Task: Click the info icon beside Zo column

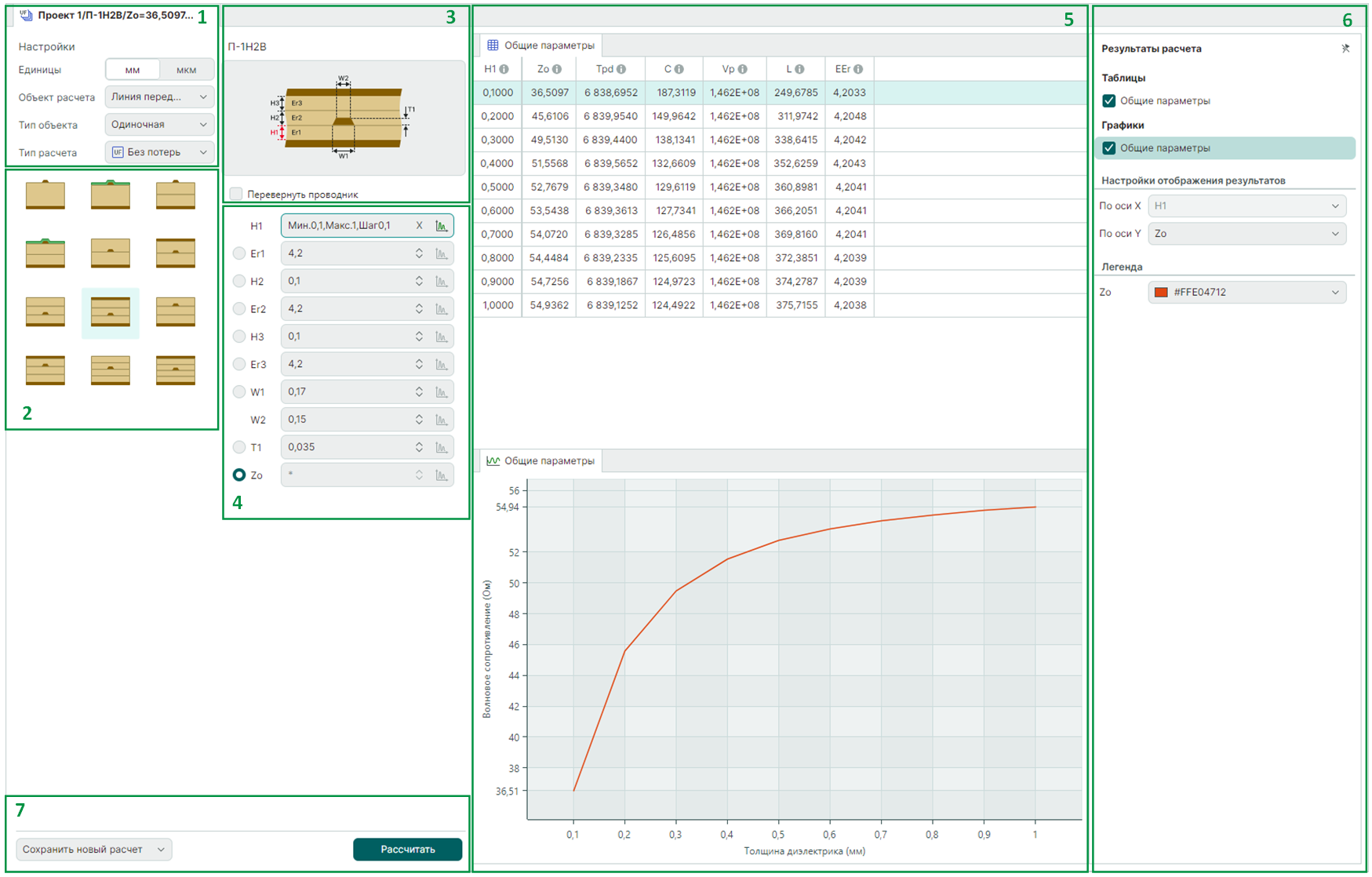Action: tap(557, 69)
